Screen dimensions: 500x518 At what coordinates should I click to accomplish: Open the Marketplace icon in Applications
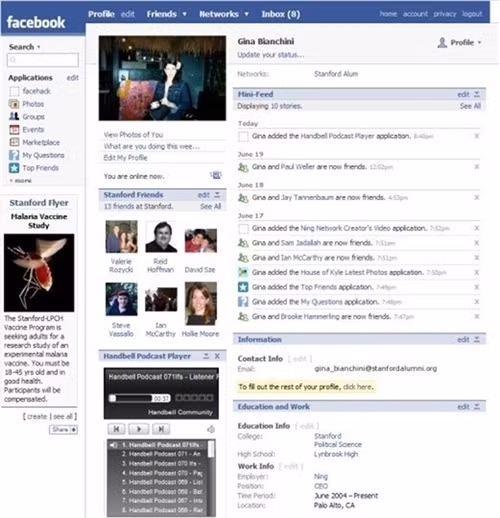click(14, 142)
